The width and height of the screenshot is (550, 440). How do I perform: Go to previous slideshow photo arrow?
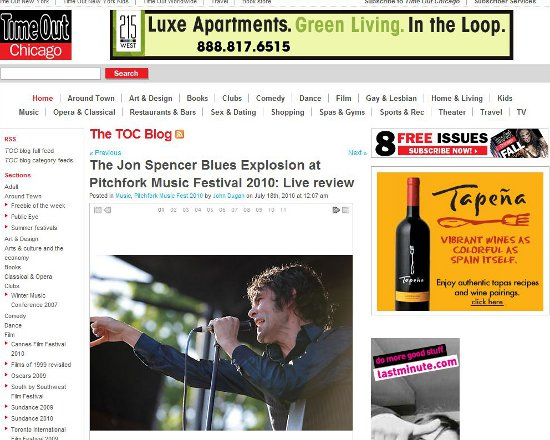(x=108, y=210)
